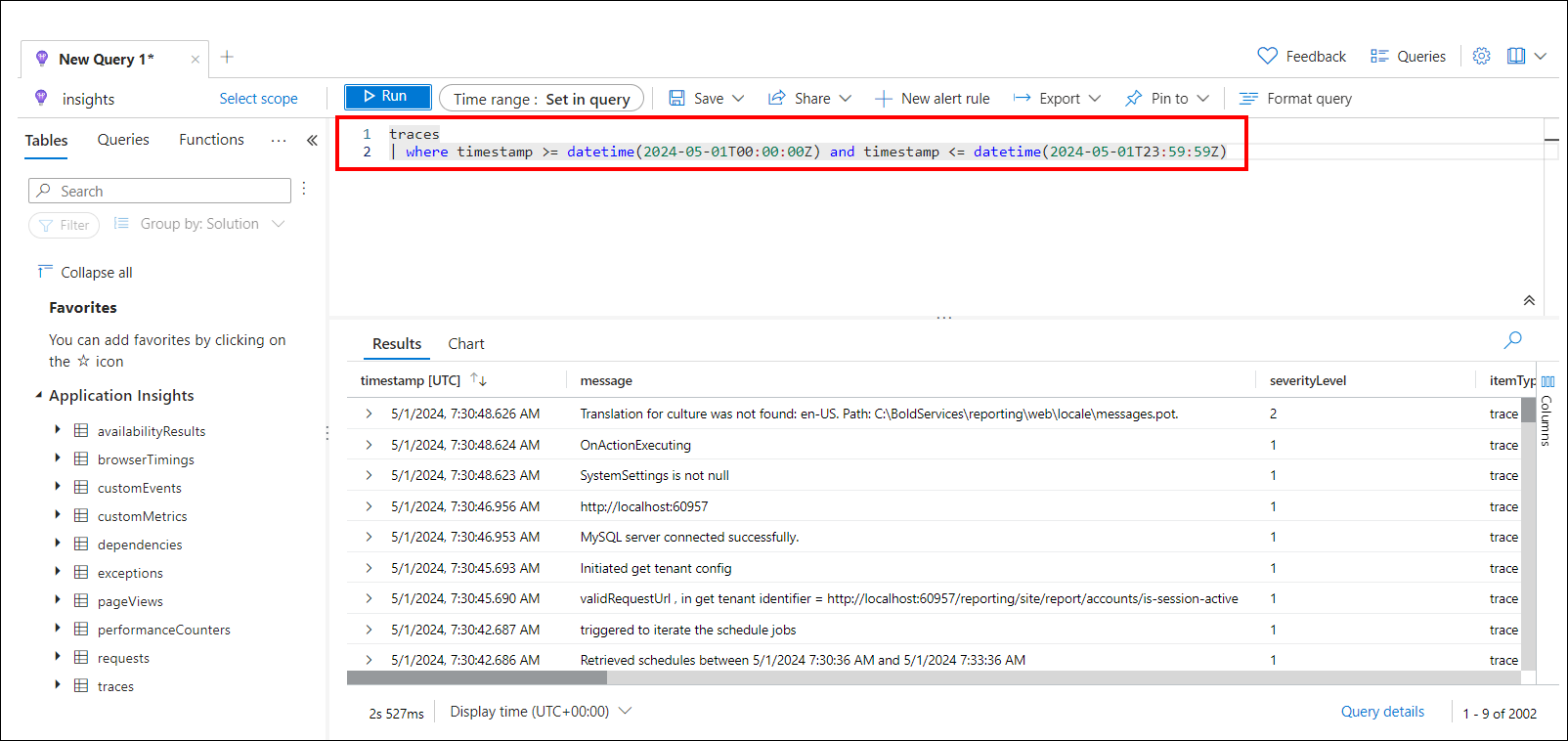Expand the MySQL server connected row

[x=369, y=537]
